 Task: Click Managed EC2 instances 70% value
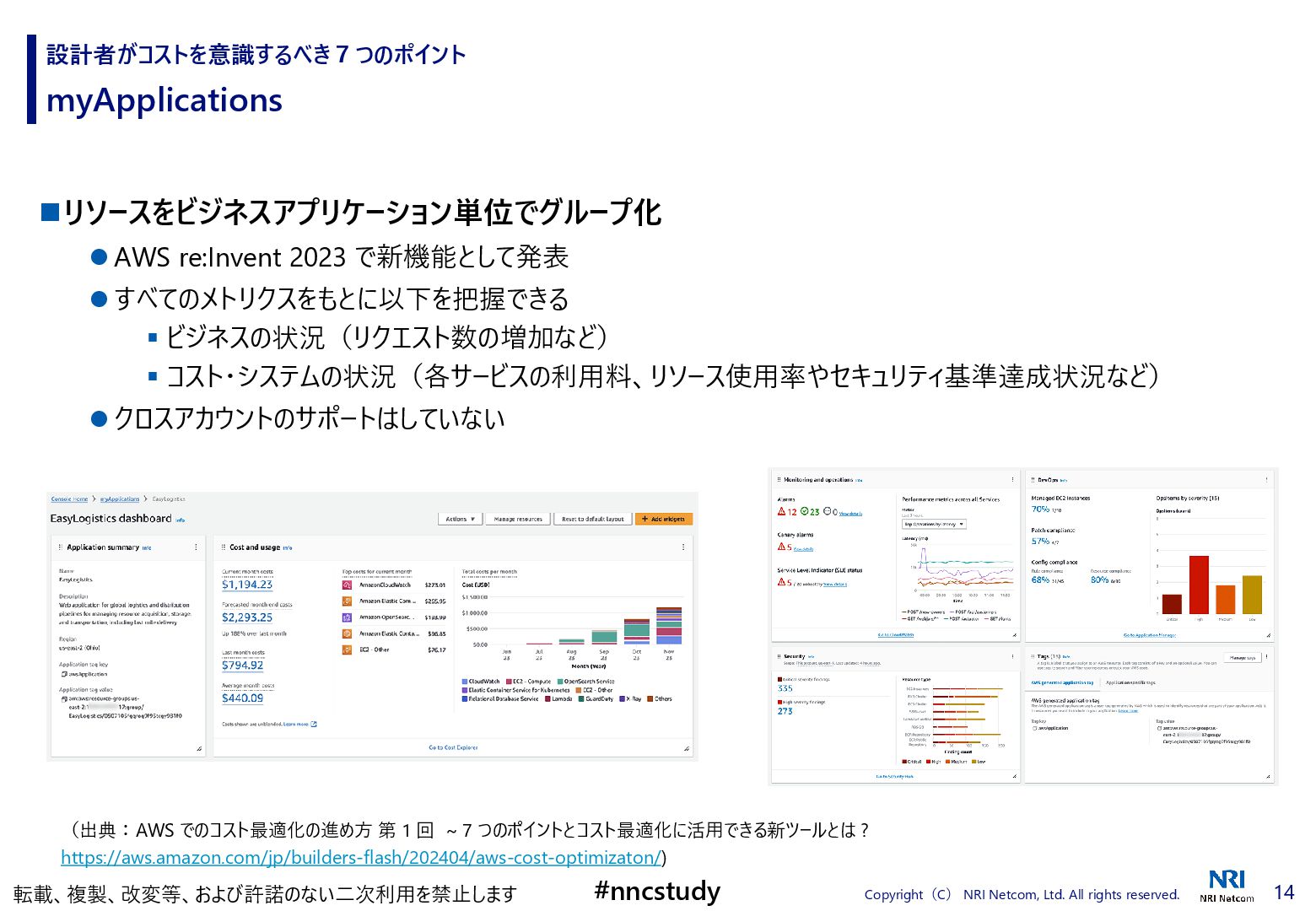(1040, 509)
